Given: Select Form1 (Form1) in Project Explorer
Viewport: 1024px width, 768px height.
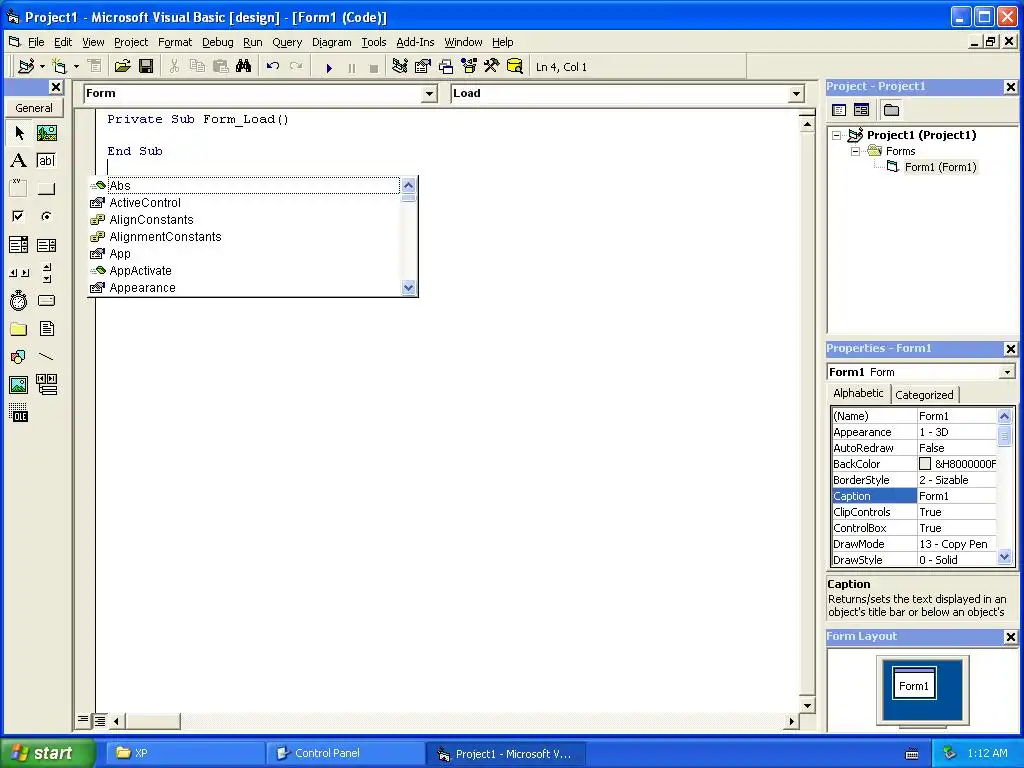Looking at the screenshot, I should click(940, 167).
